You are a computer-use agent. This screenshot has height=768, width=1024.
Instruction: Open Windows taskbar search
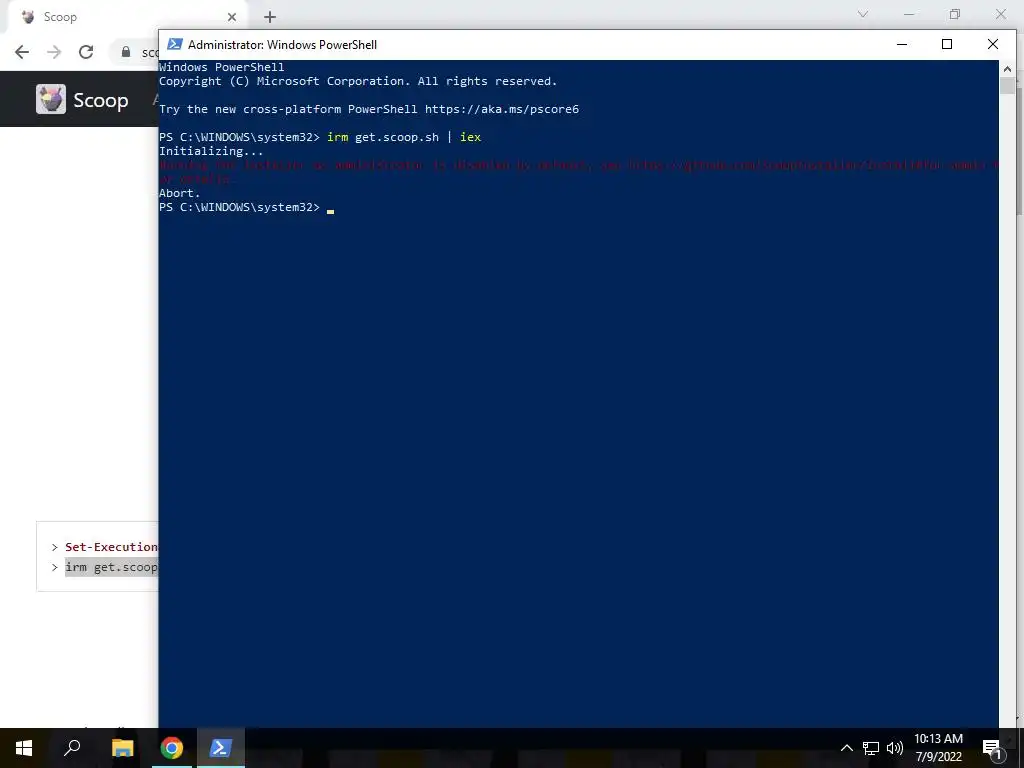(72, 748)
